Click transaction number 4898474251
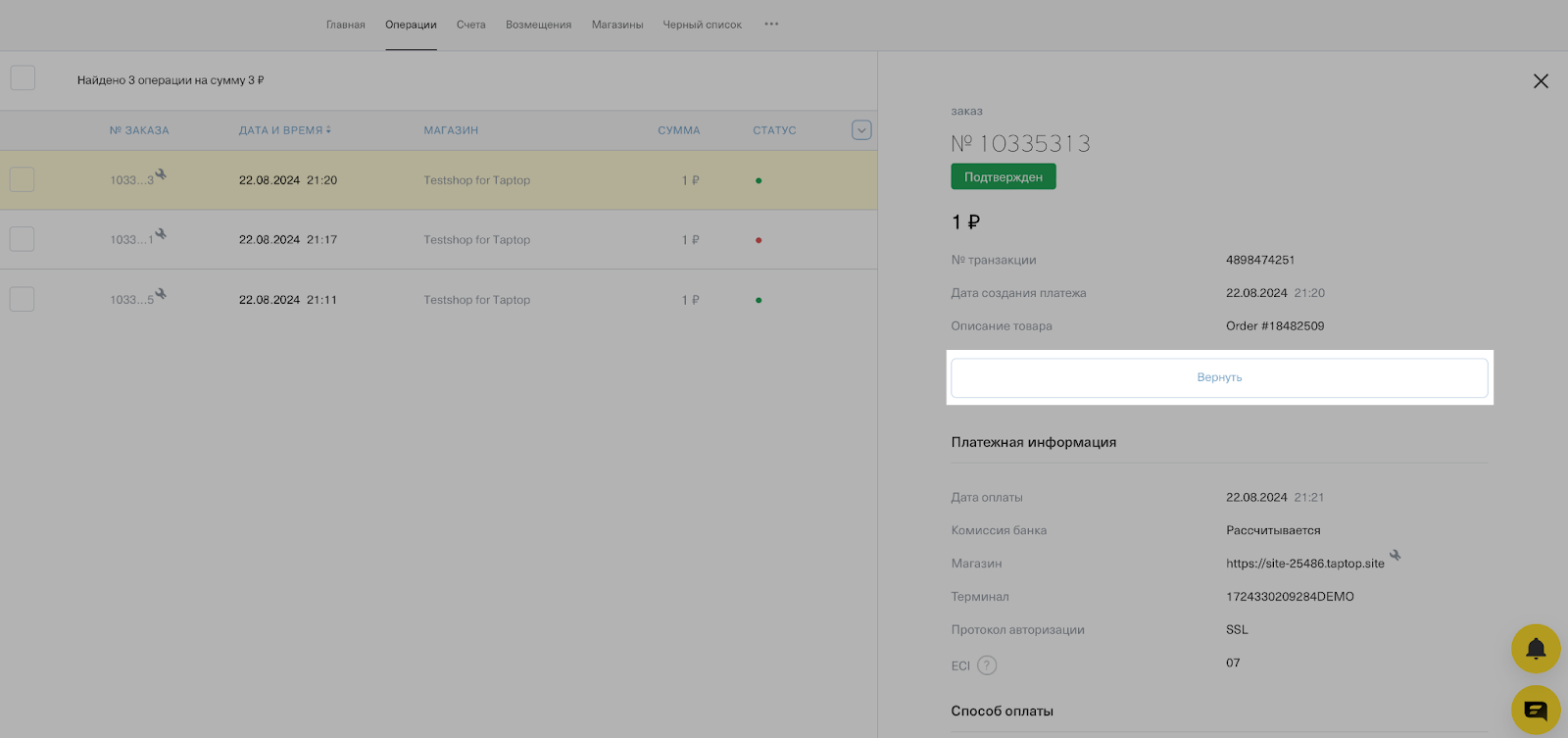This screenshot has height=738, width=1568. pyautogui.click(x=1260, y=260)
